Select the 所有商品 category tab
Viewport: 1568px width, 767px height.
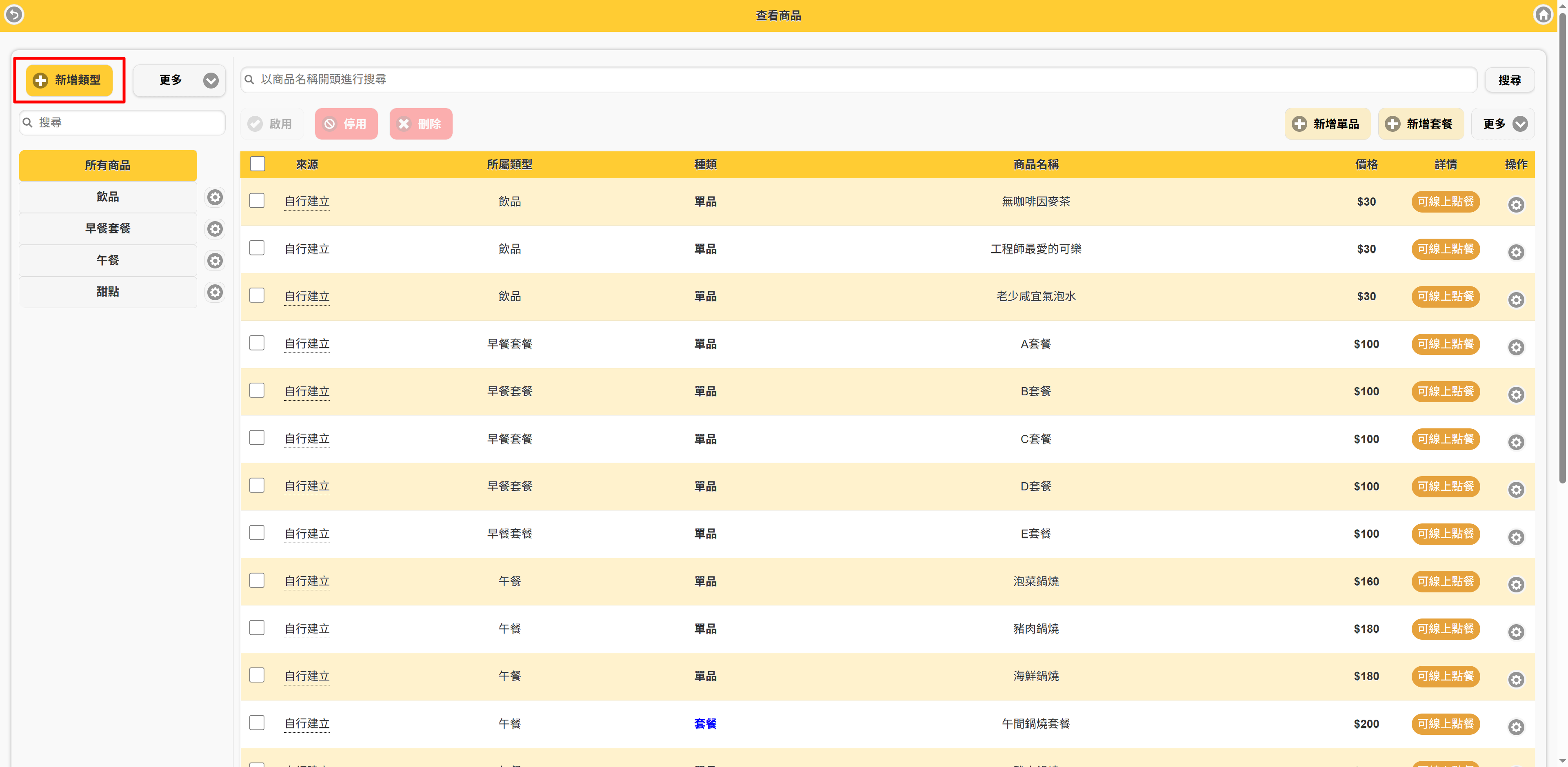click(x=108, y=166)
